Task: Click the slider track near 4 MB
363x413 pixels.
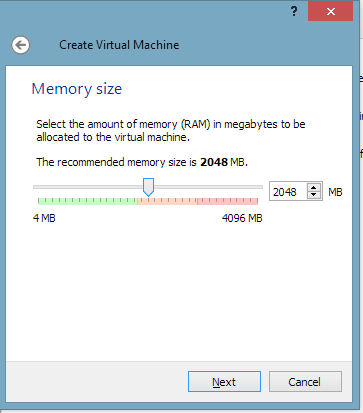Action: [x=39, y=187]
